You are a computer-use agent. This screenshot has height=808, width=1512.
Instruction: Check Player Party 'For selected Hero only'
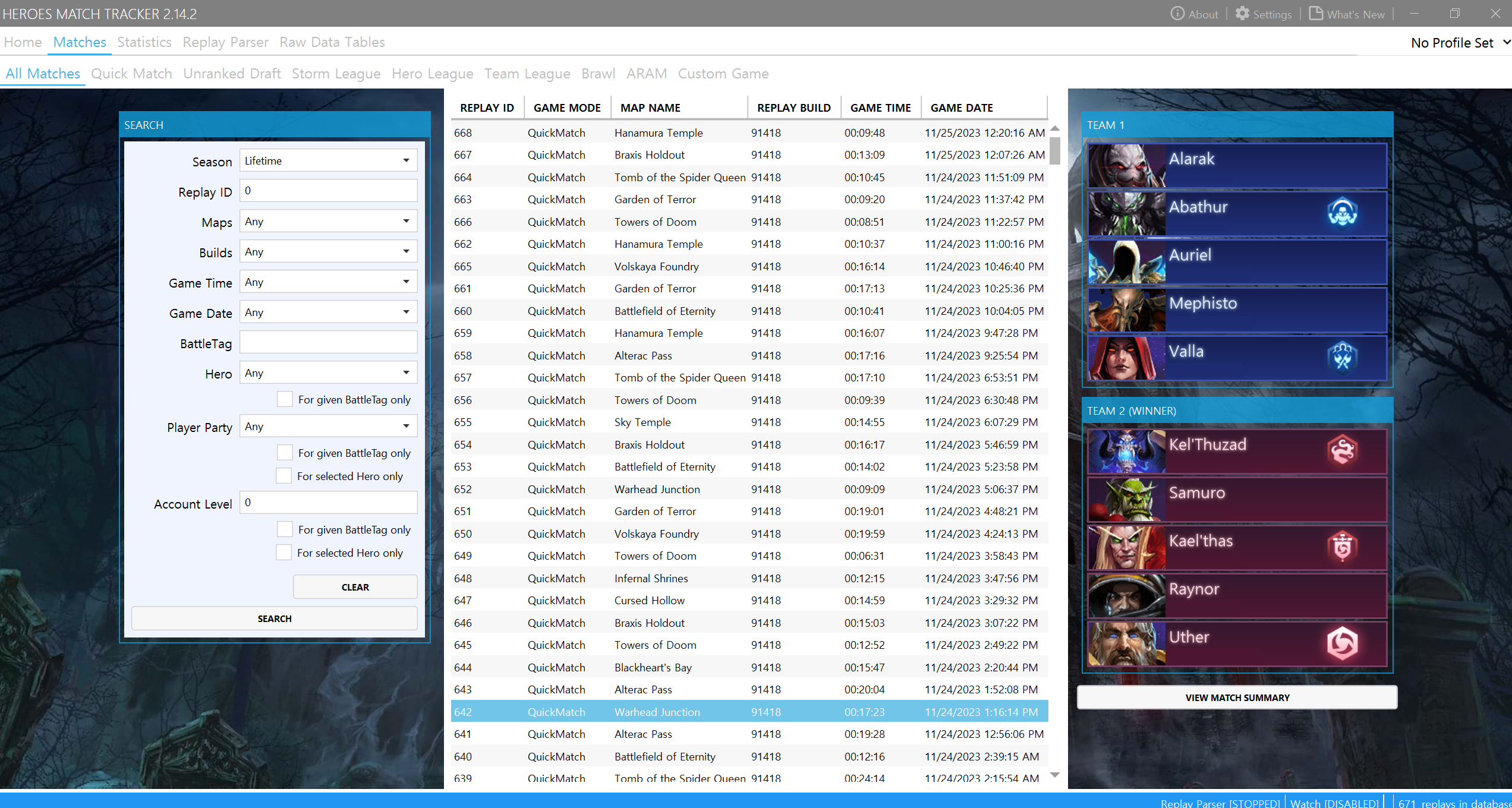[283, 476]
